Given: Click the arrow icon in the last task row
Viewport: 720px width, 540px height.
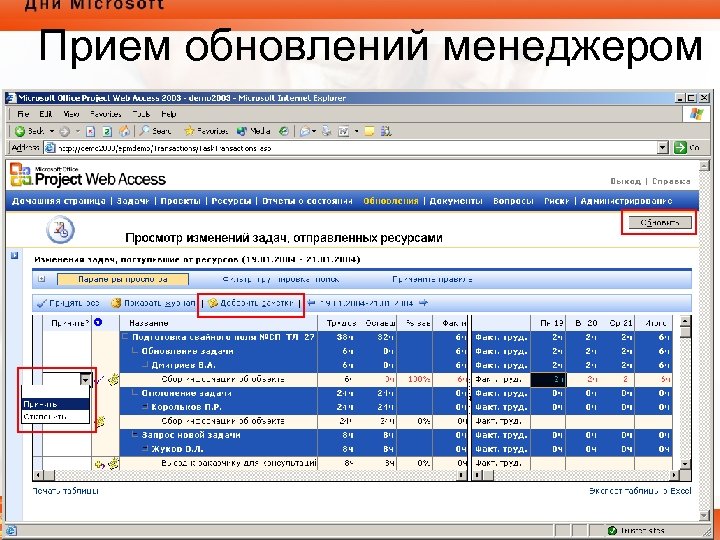Looking at the screenshot, I should [99, 464].
